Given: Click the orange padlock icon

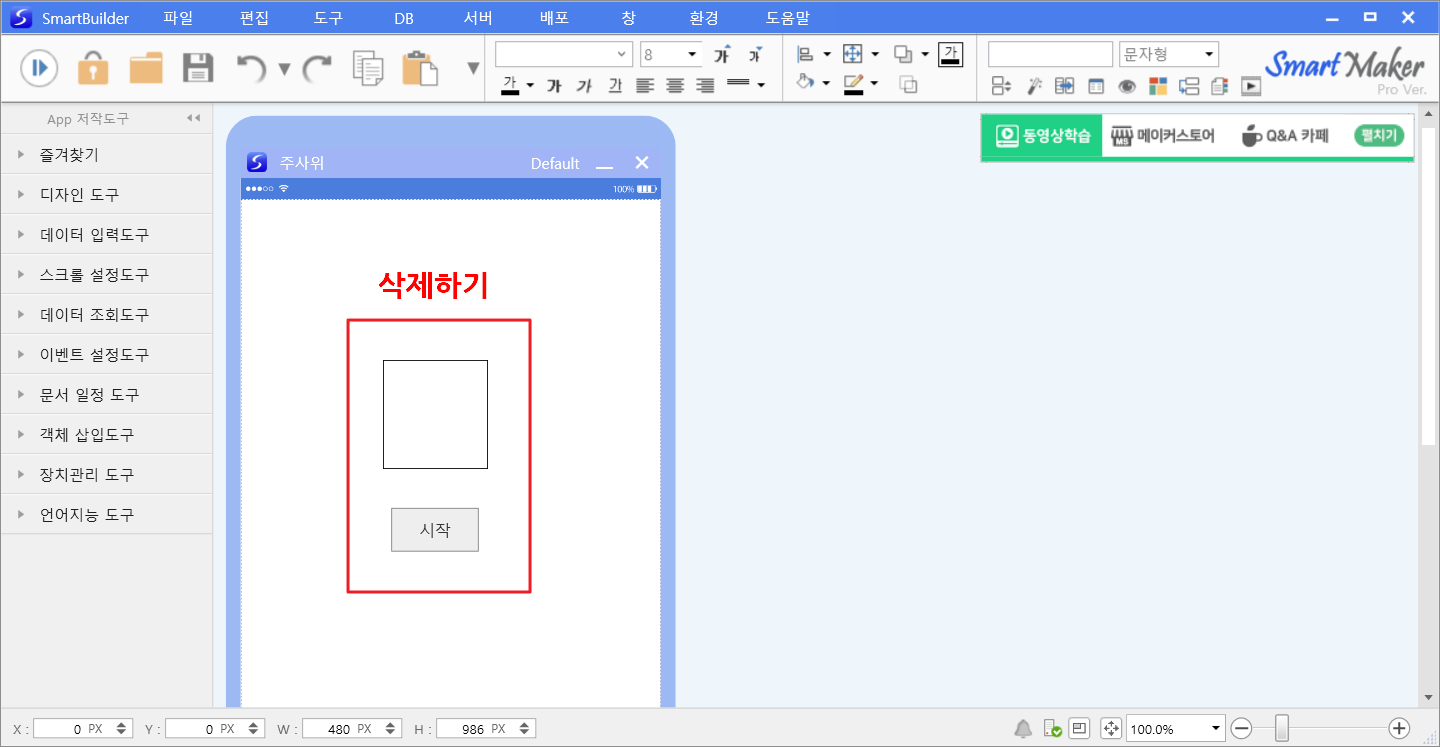Looking at the screenshot, I should (x=93, y=68).
